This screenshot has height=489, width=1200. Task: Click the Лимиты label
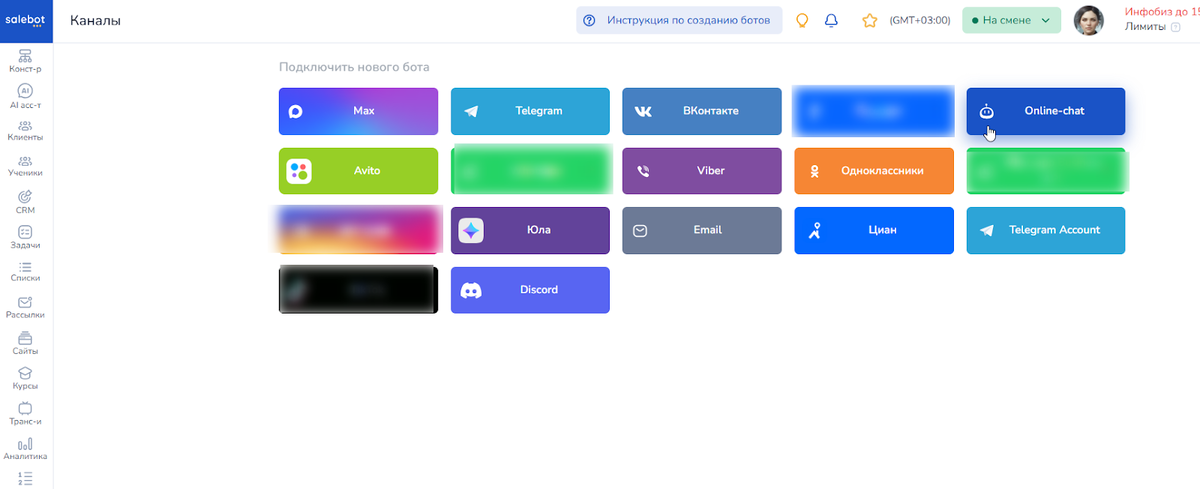1145,27
